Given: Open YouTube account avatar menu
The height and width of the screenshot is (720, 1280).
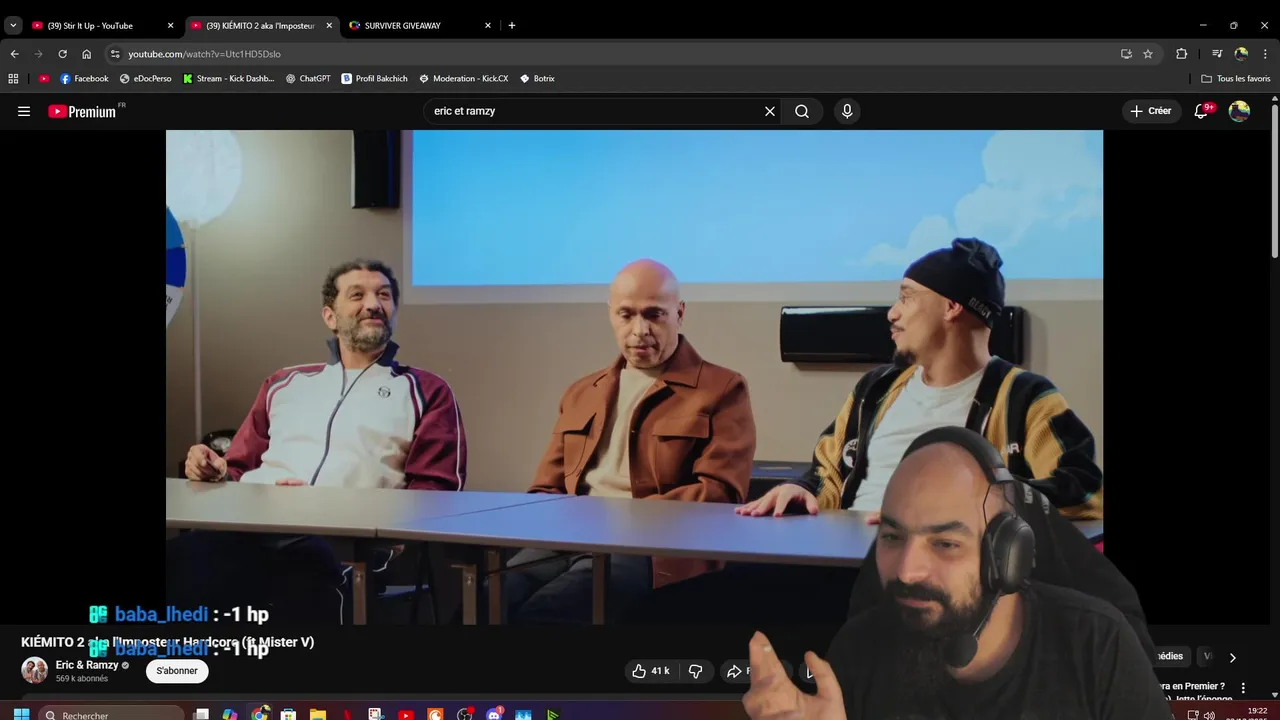Looking at the screenshot, I should 1239,111.
